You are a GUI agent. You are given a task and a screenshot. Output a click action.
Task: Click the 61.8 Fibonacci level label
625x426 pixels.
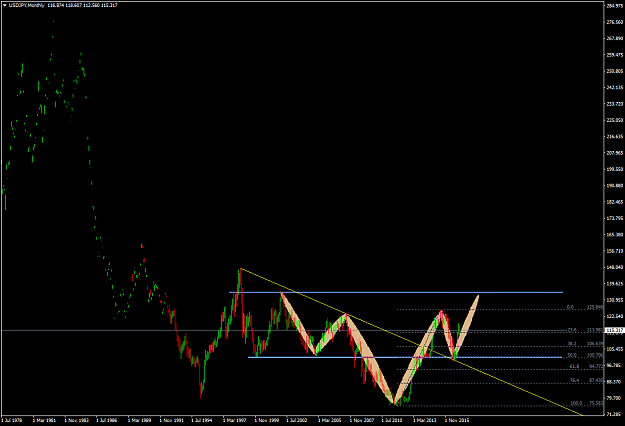574,366
